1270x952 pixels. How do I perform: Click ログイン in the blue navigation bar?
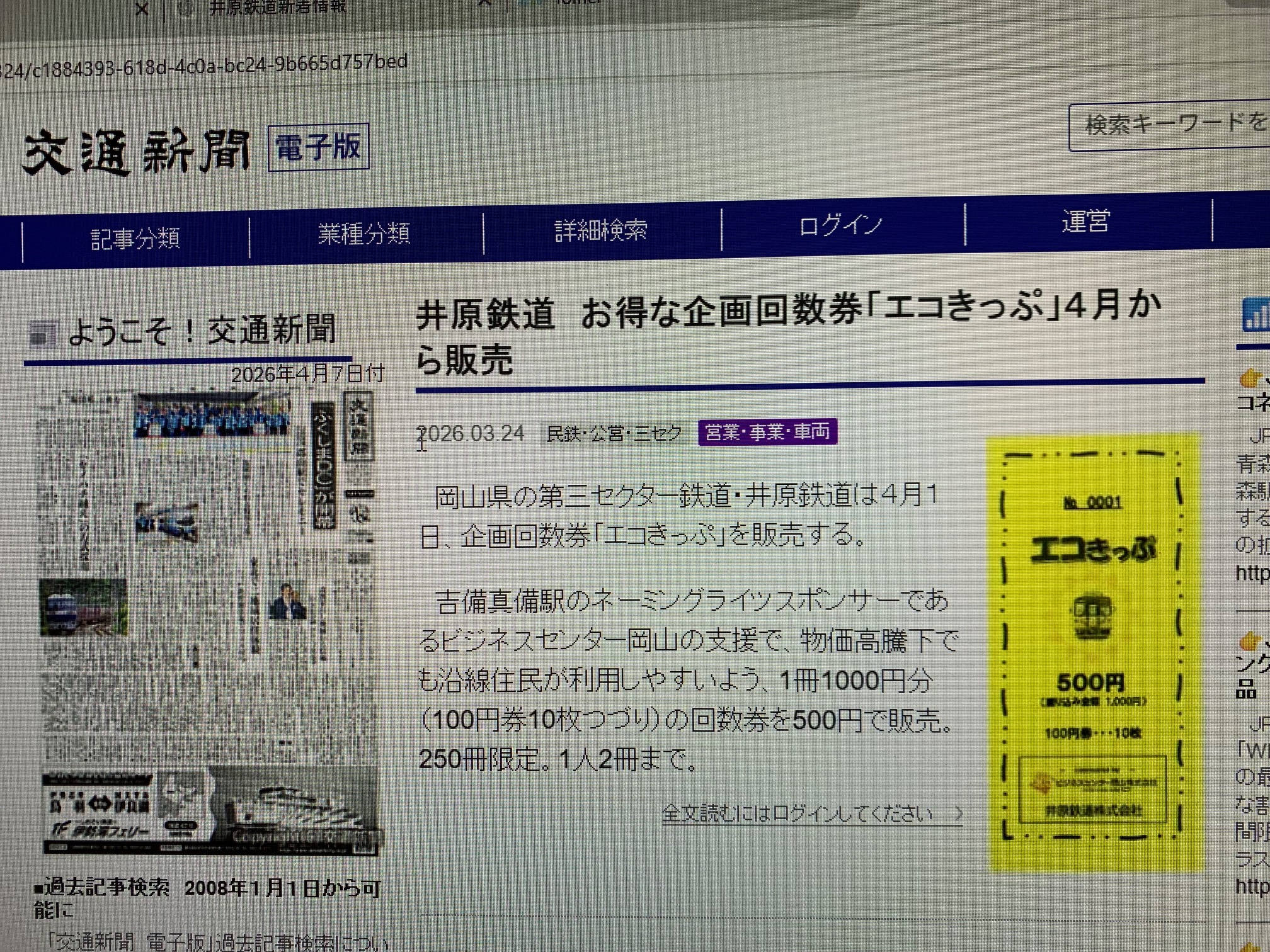(841, 225)
